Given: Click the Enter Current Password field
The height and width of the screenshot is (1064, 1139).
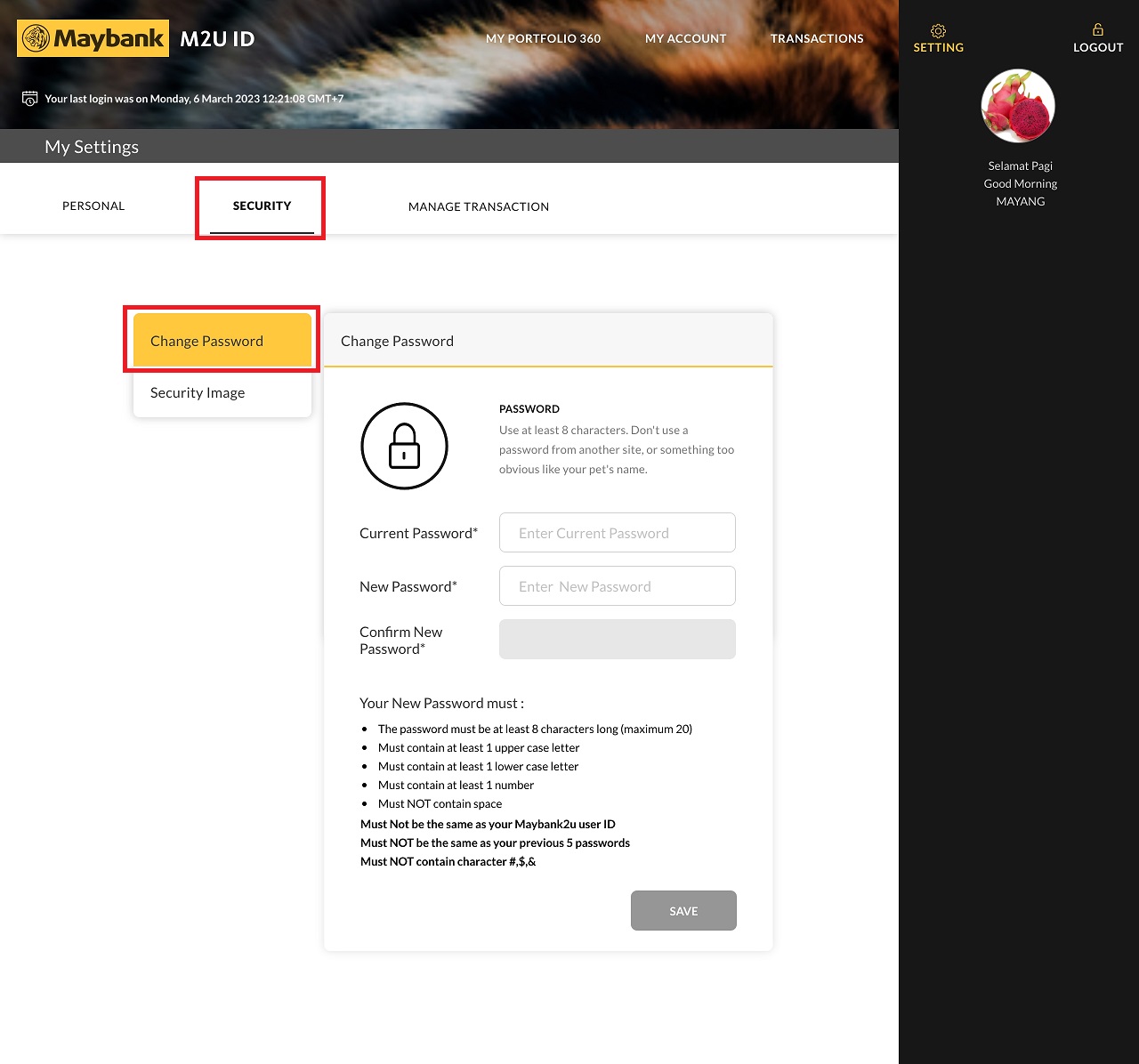Looking at the screenshot, I should [x=617, y=533].
